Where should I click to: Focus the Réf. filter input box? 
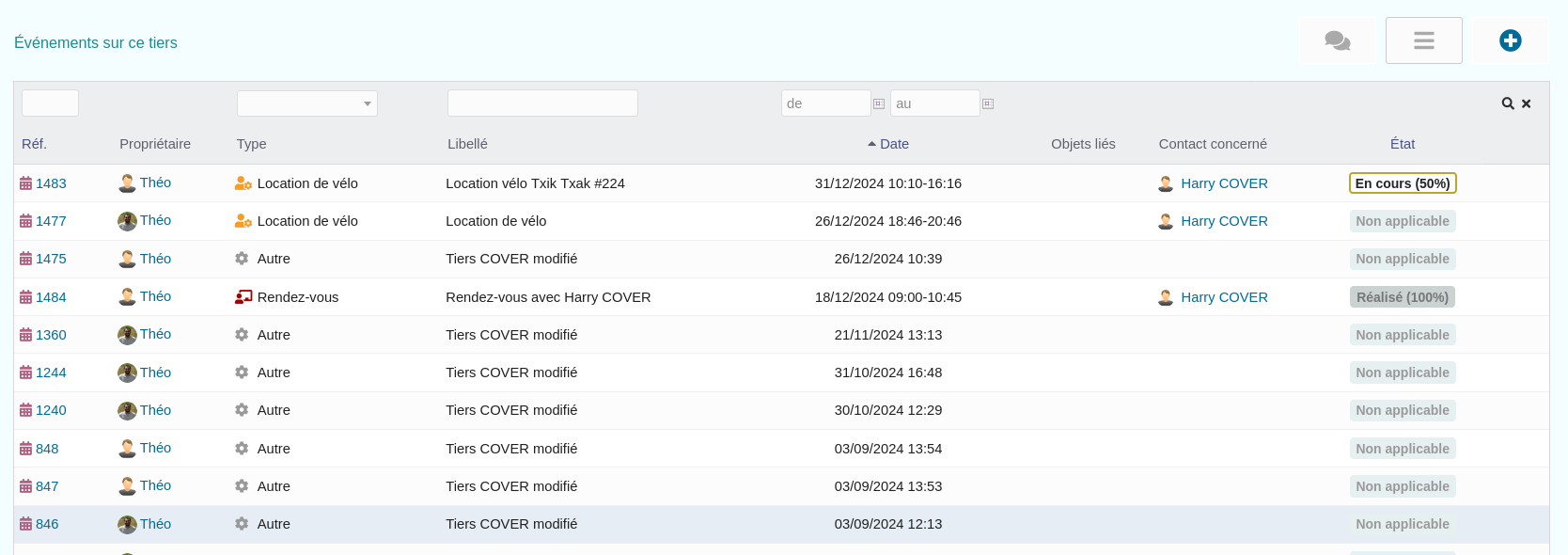(50, 103)
